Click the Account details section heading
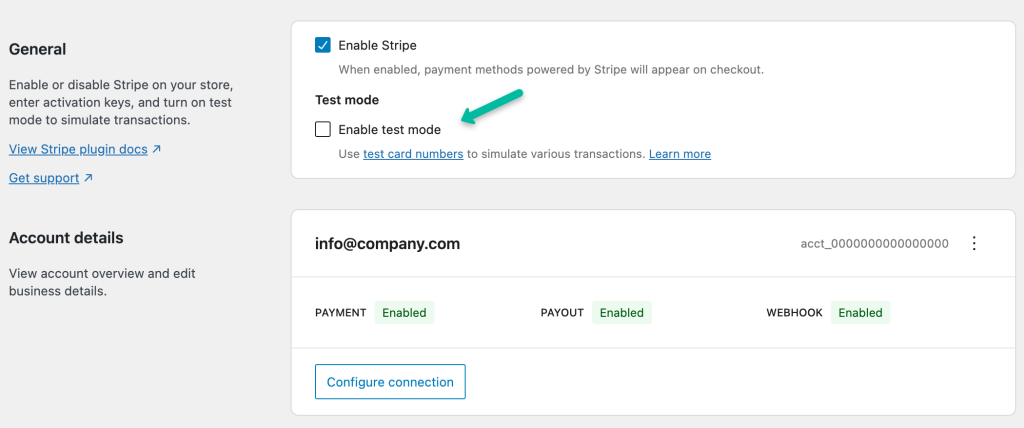This screenshot has width=1024, height=428. [66, 238]
